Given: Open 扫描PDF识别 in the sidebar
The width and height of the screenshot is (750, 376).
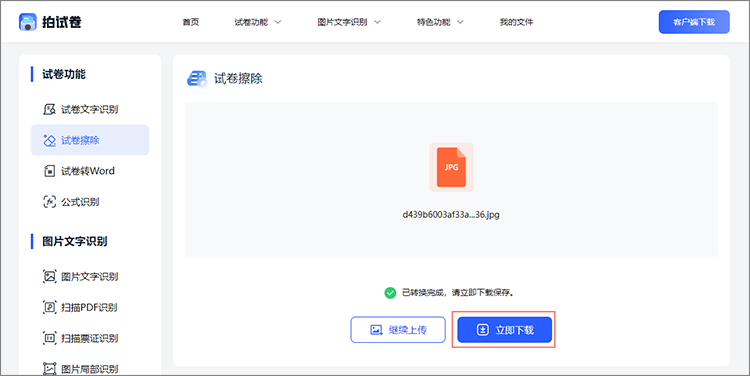Looking at the screenshot, I should coord(89,307).
